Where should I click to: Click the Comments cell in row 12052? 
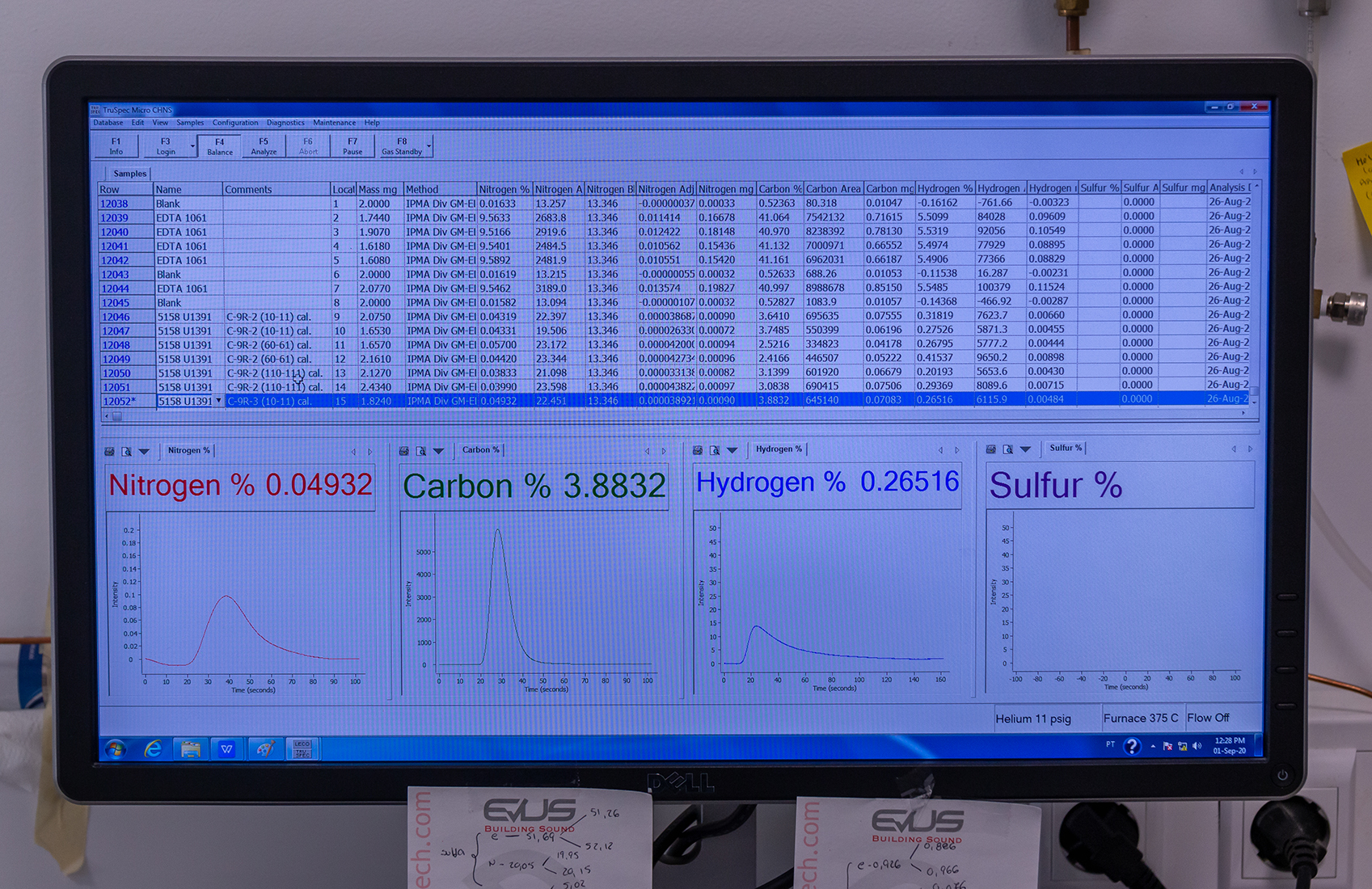[x=277, y=401]
